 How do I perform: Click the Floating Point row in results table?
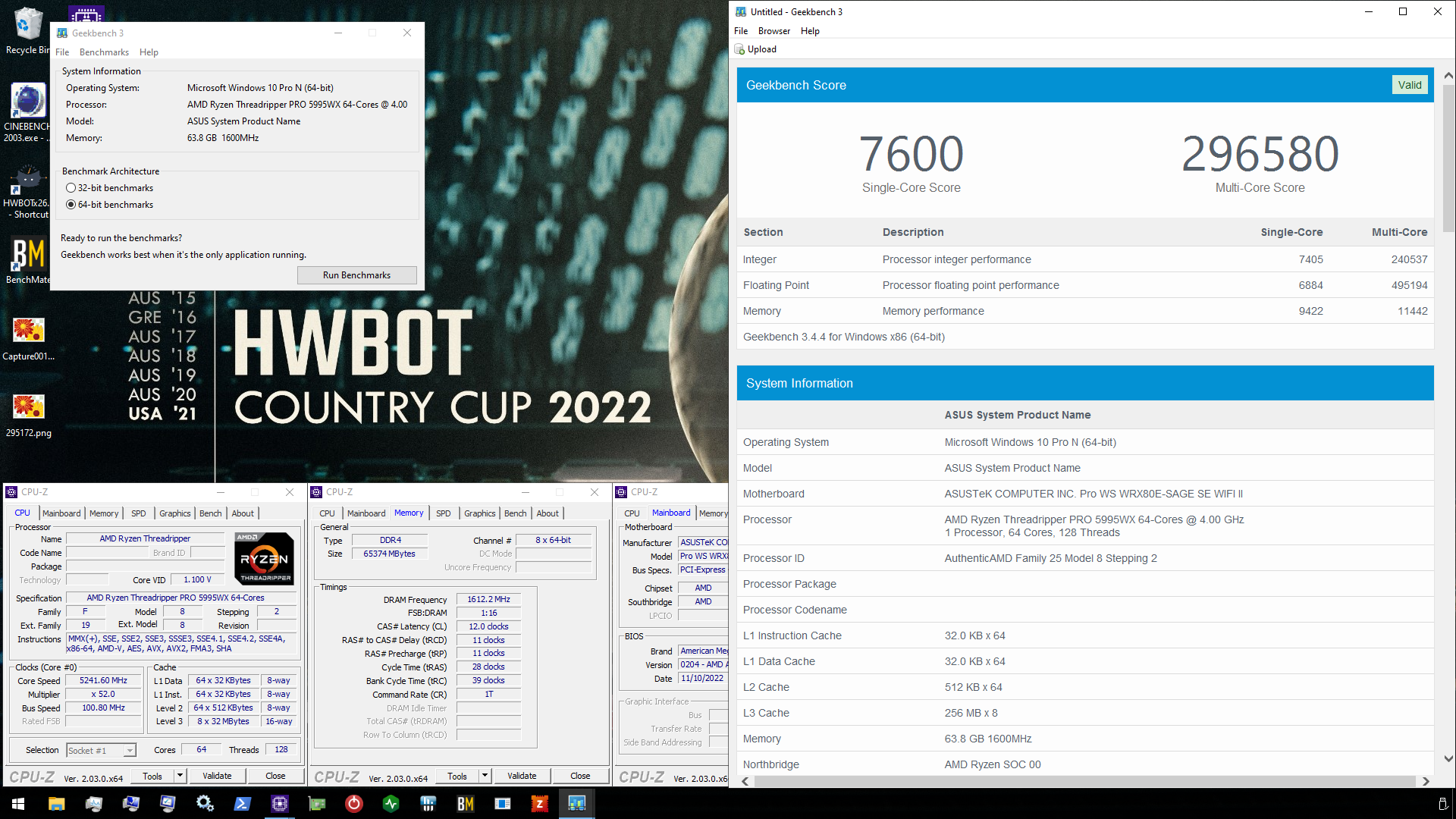point(1085,285)
